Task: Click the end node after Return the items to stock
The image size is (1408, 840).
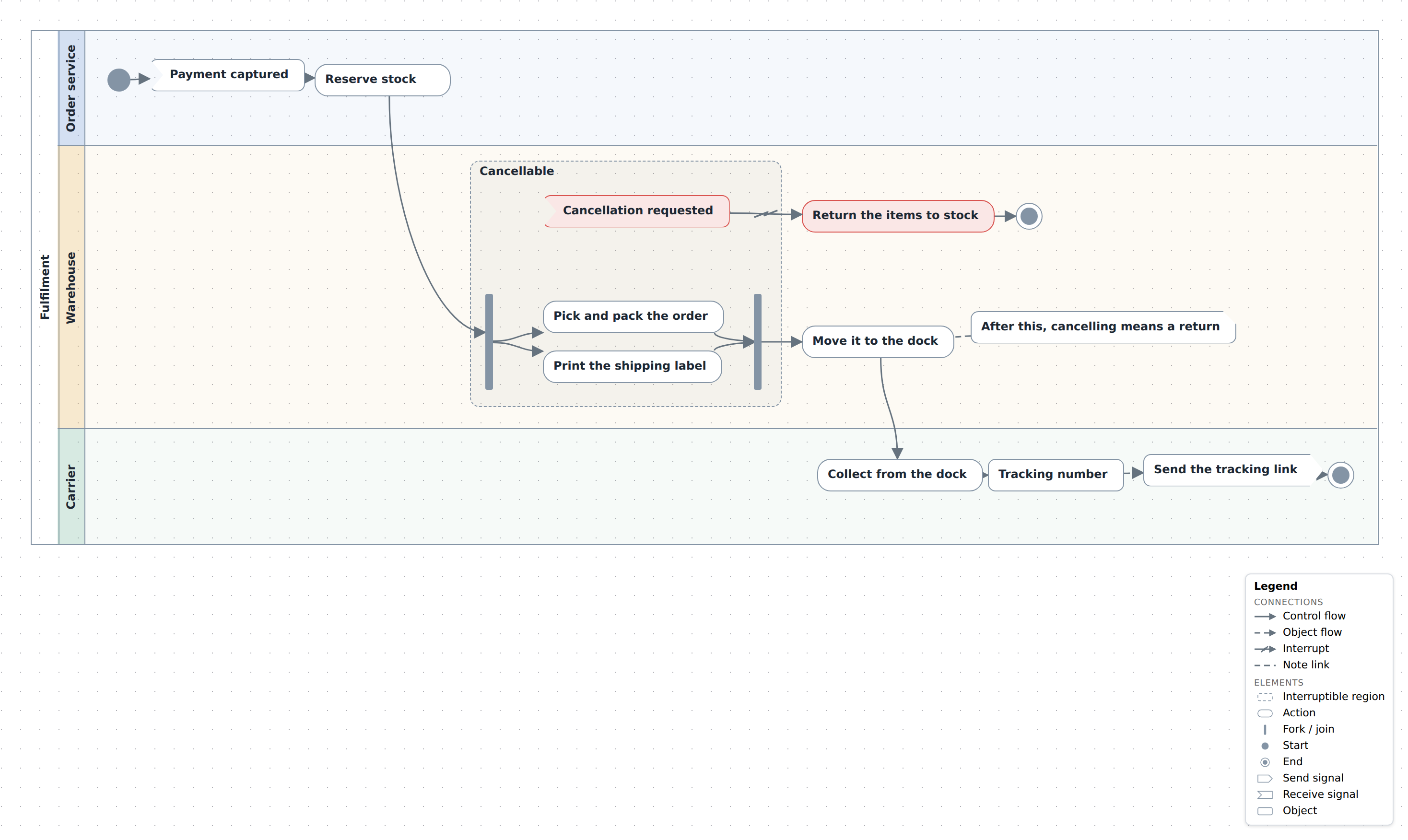Action: pos(1029,216)
